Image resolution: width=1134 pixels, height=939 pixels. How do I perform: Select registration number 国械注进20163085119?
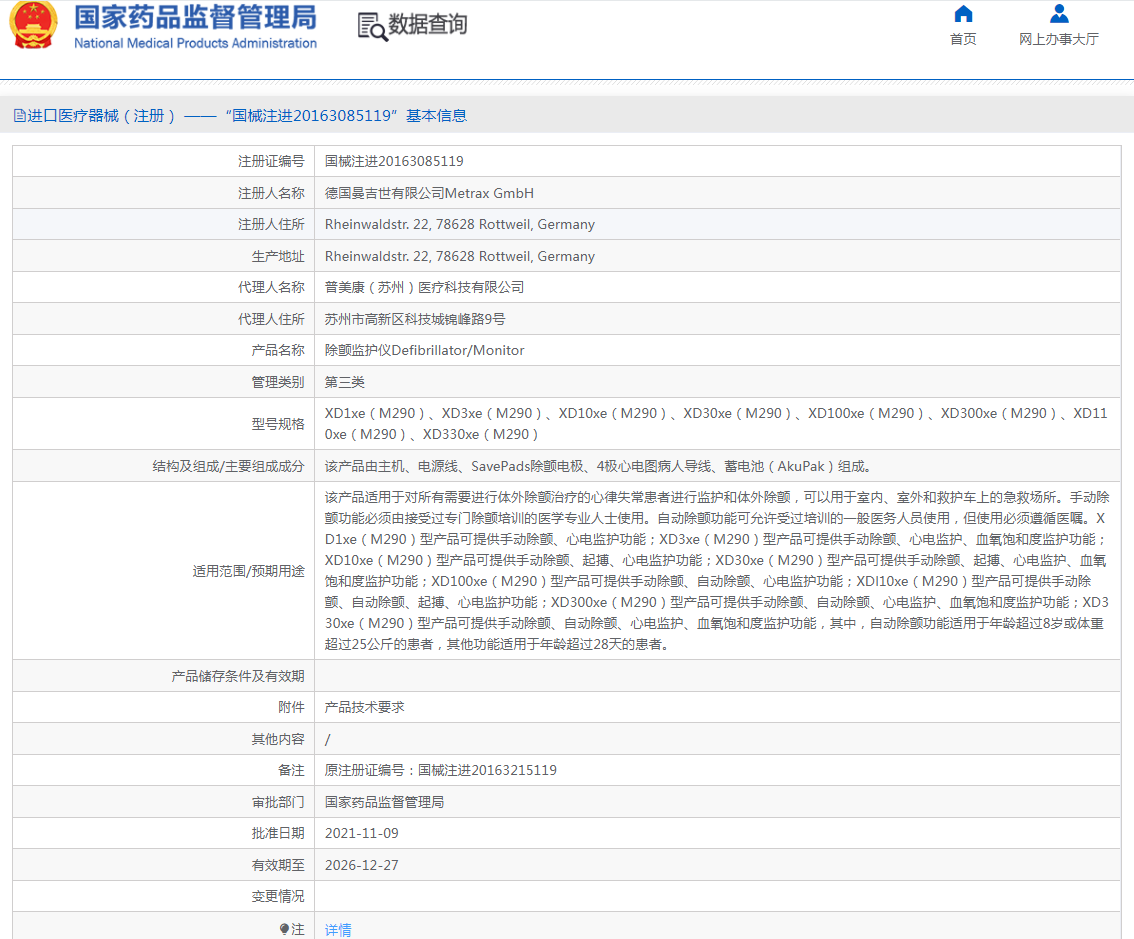pos(394,161)
